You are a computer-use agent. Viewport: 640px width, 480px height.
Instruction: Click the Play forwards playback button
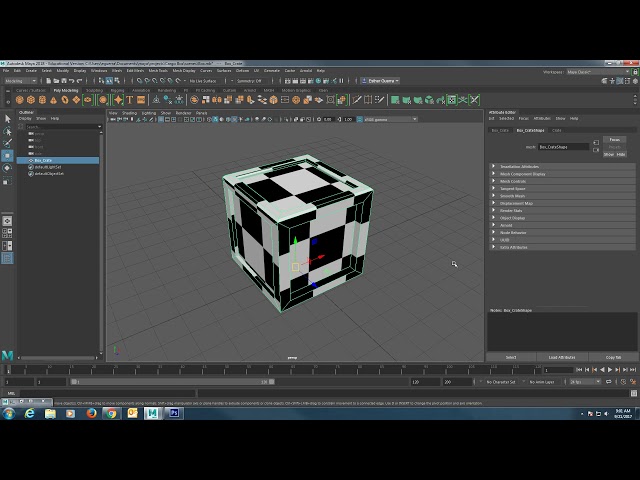click(610, 370)
